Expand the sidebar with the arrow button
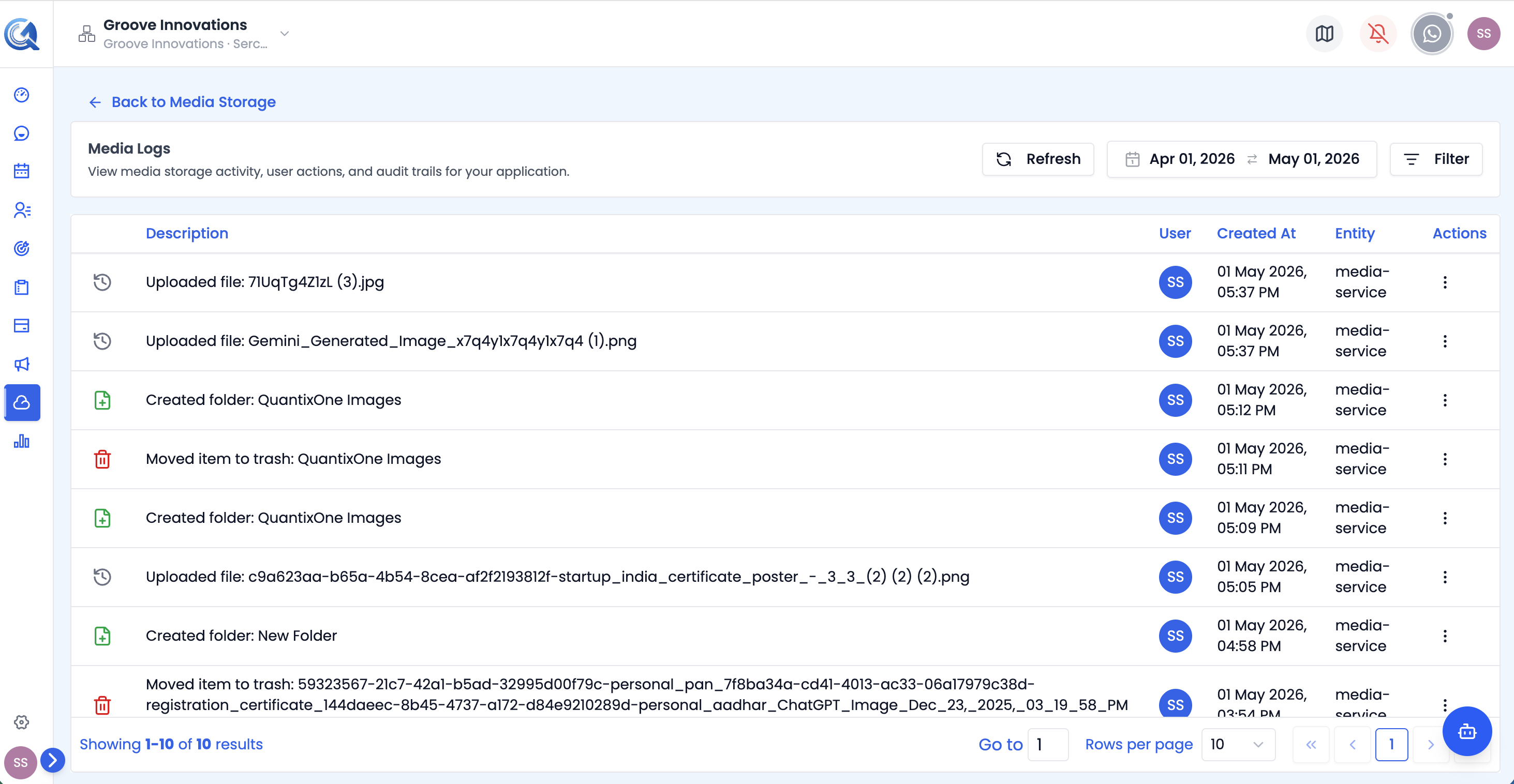 click(x=52, y=760)
